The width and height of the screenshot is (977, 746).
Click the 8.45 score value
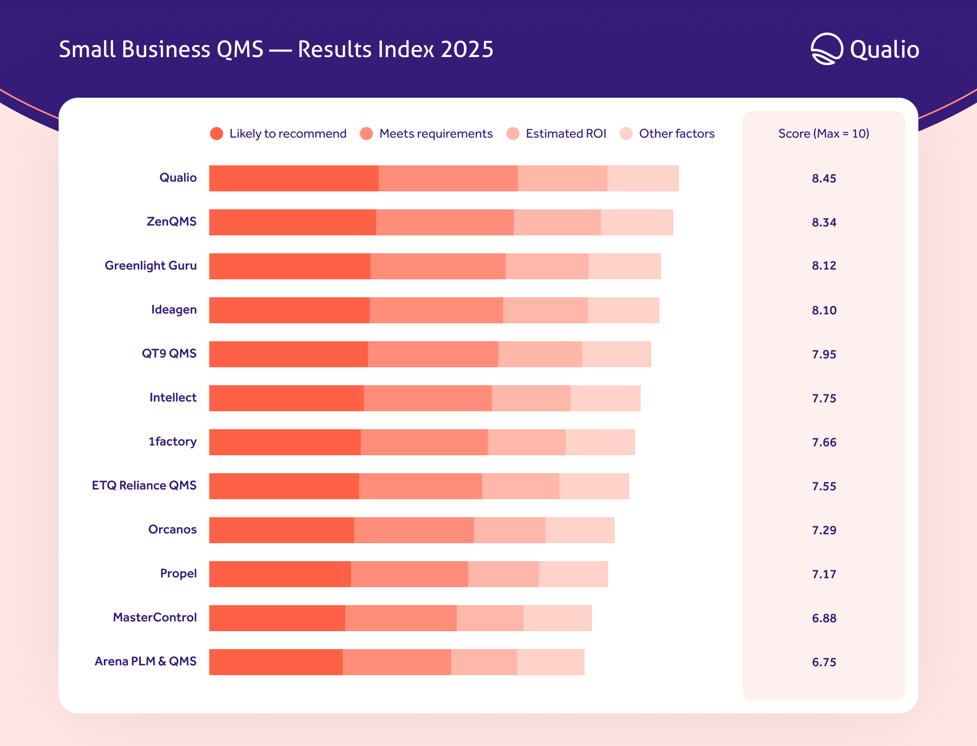[824, 178]
